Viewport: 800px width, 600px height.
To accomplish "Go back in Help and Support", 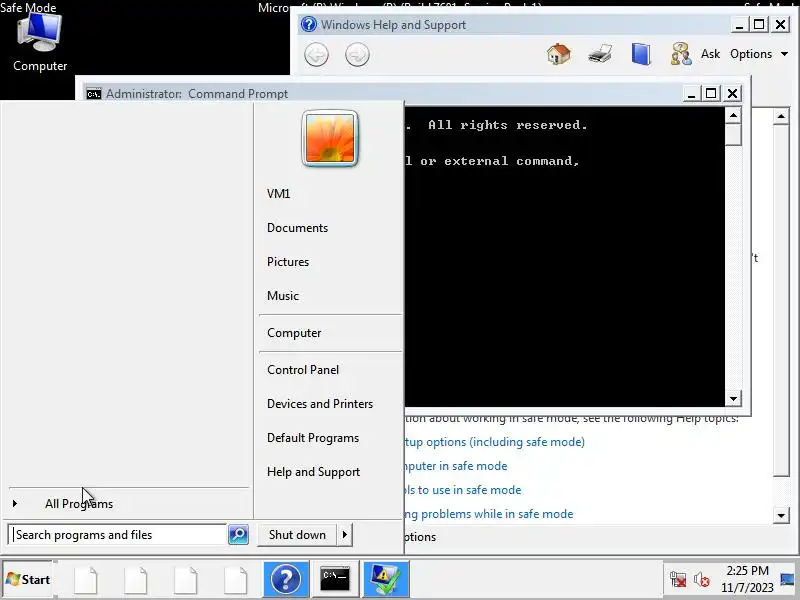I will tap(316, 55).
